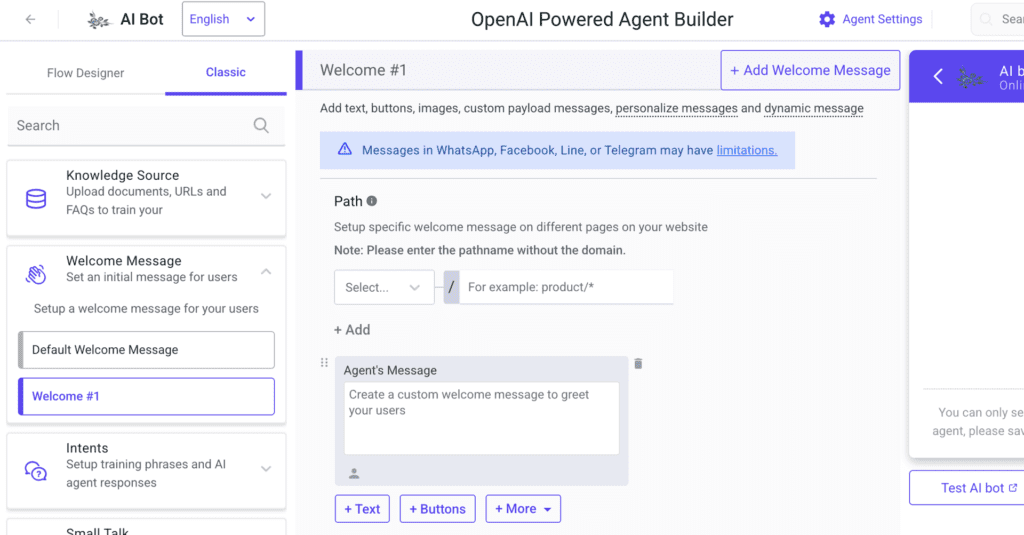Open the limitations link
The height and width of the screenshot is (535, 1024).
click(747, 150)
